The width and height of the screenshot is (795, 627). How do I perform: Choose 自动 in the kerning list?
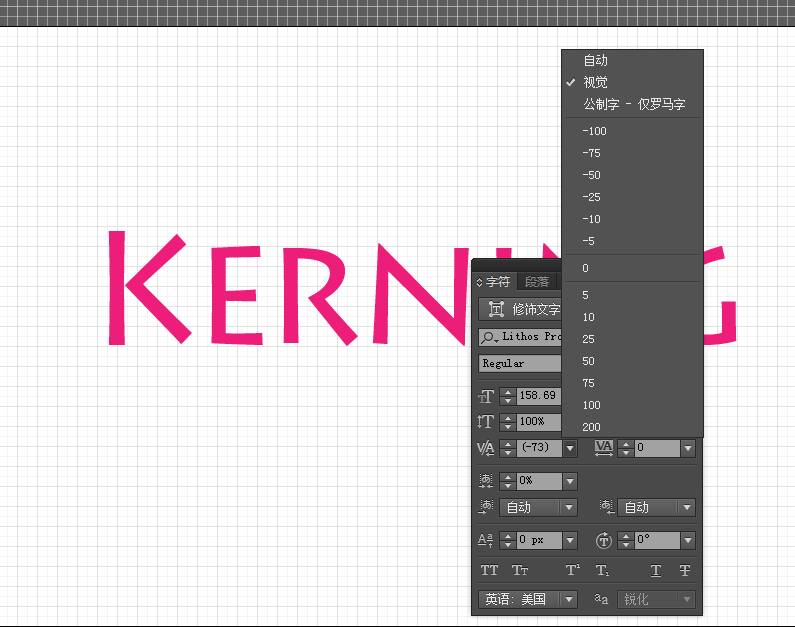pos(595,60)
